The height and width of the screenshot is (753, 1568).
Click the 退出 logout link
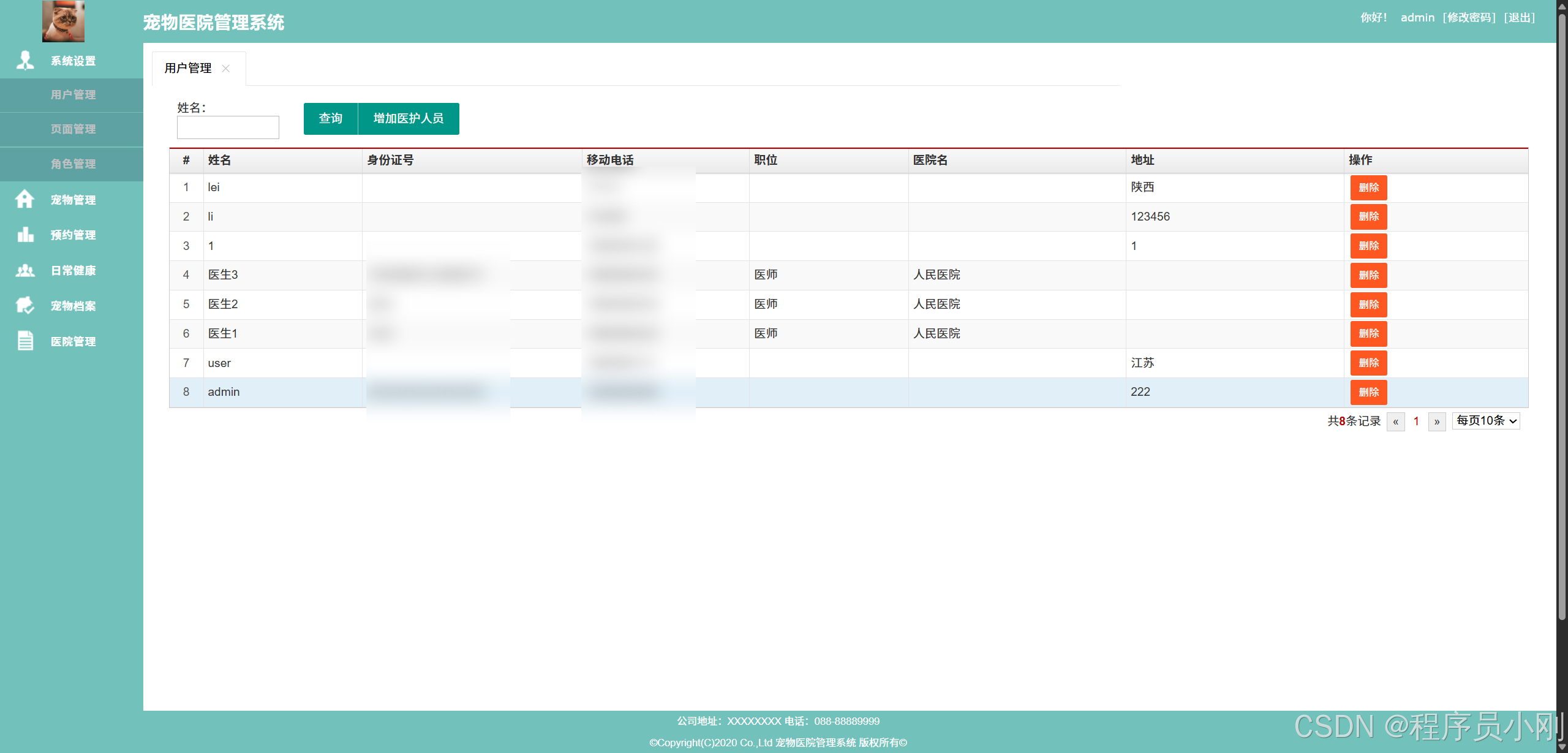[1519, 18]
